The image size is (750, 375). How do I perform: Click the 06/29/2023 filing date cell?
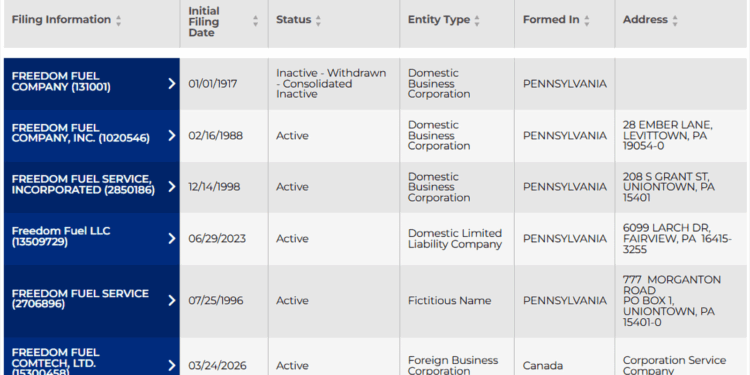(217, 238)
